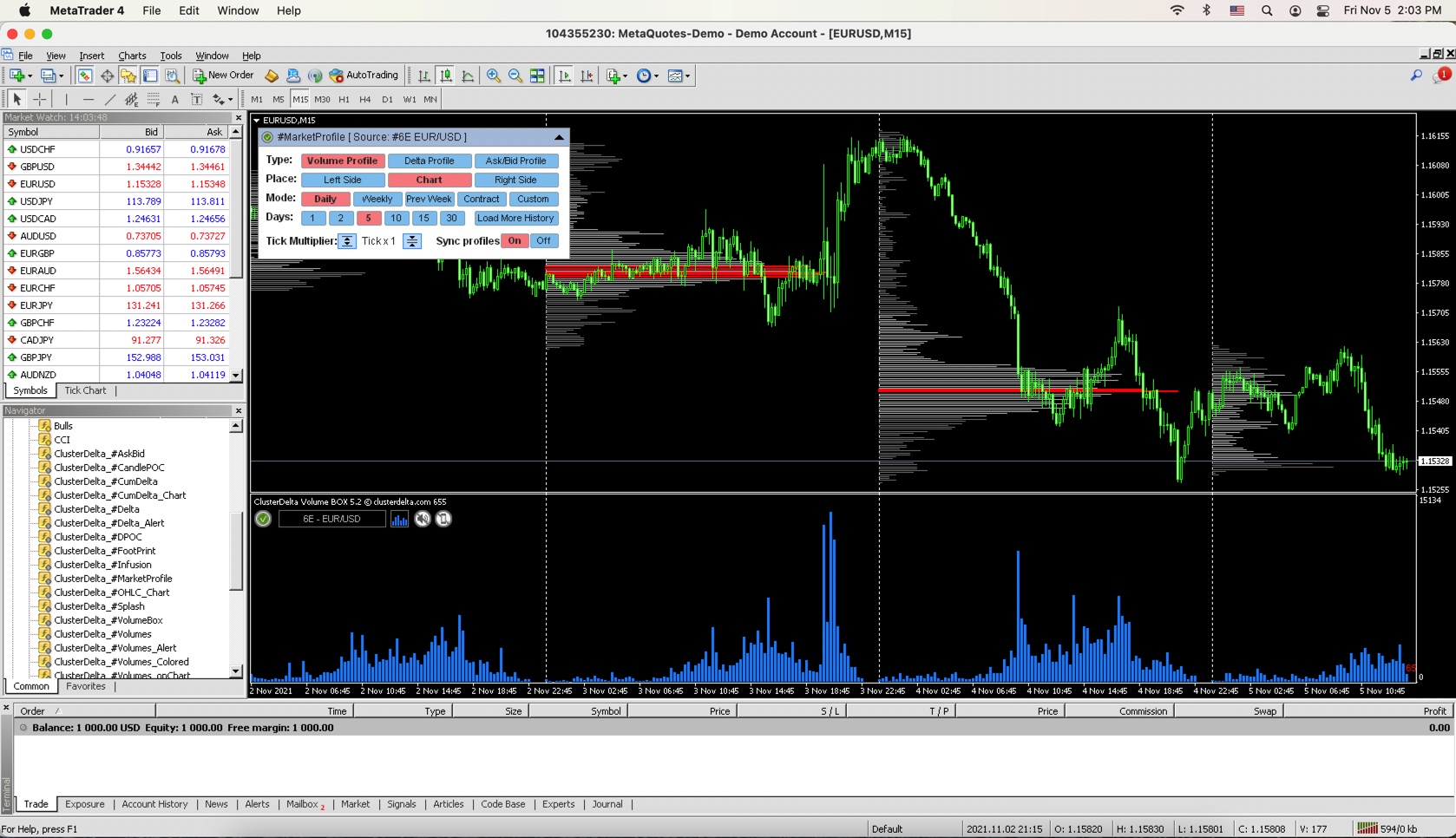Click the Tile Windows icon
Image resolution: width=1456 pixels, height=838 pixels.
coord(537,76)
